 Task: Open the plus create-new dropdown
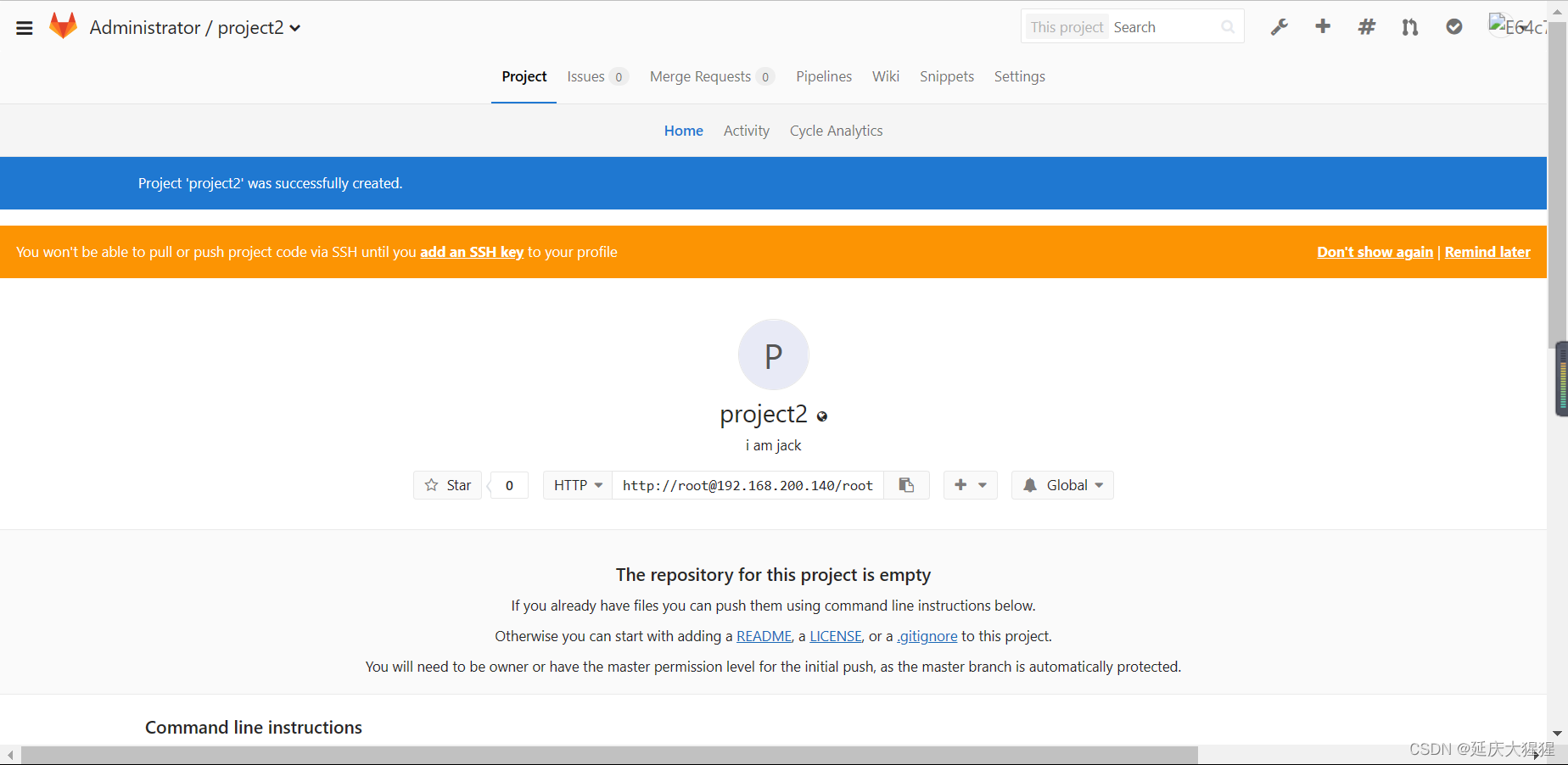pos(970,485)
